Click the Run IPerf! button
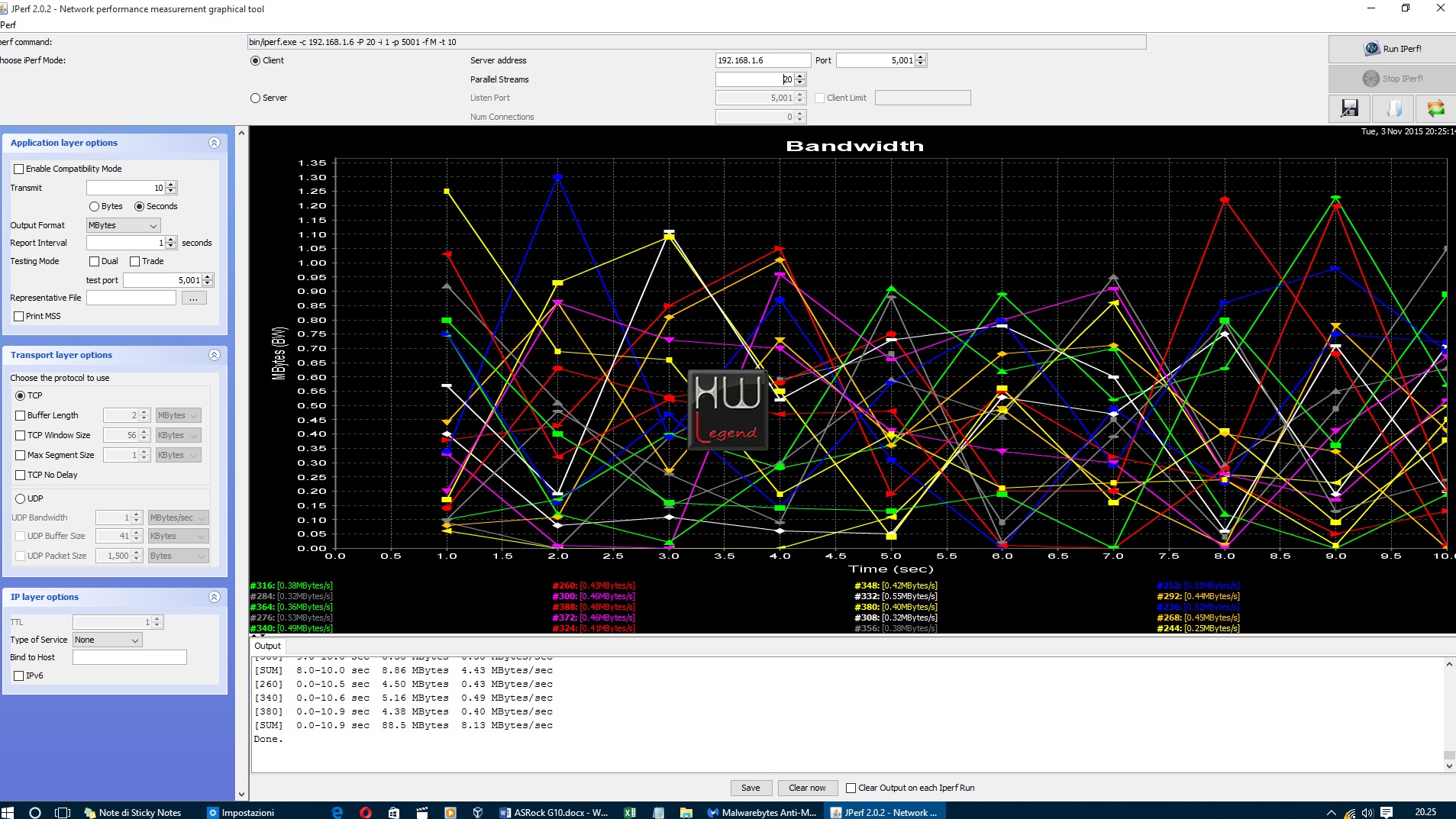Image resolution: width=1456 pixels, height=819 pixels. pyautogui.click(x=1392, y=49)
